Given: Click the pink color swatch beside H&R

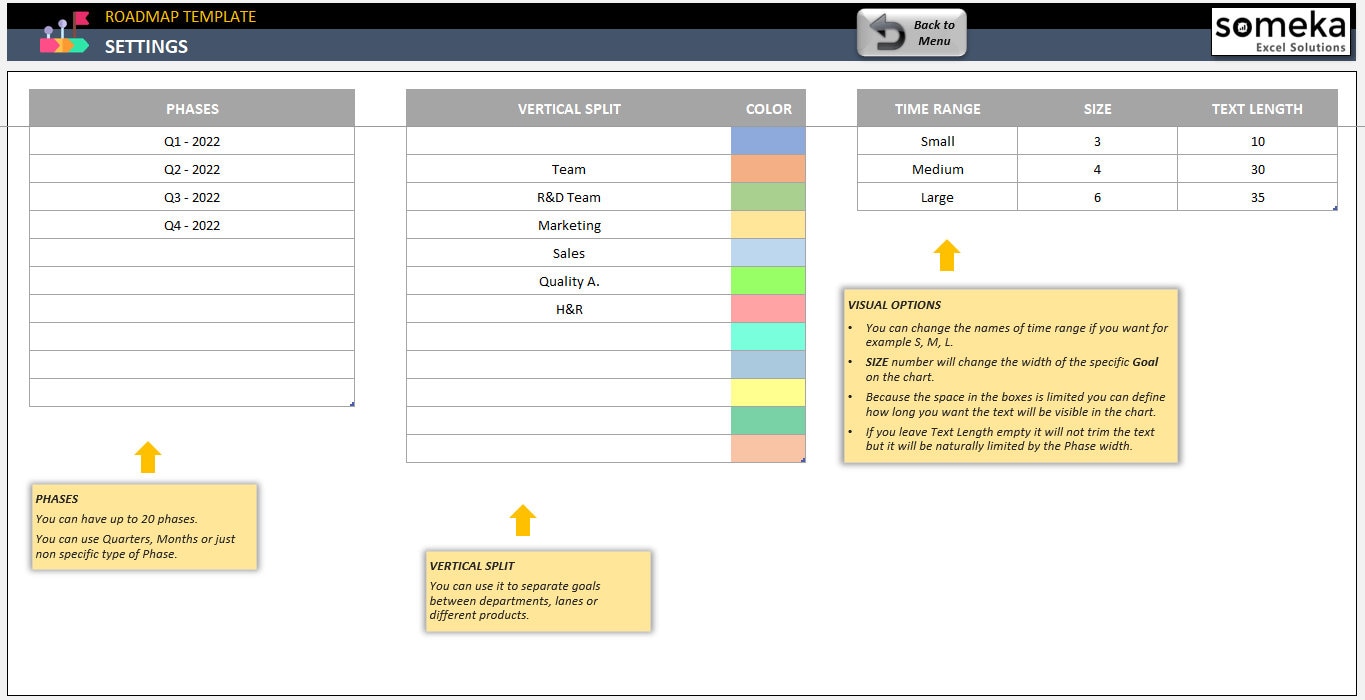Looking at the screenshot, I should [x=768, y=309].
